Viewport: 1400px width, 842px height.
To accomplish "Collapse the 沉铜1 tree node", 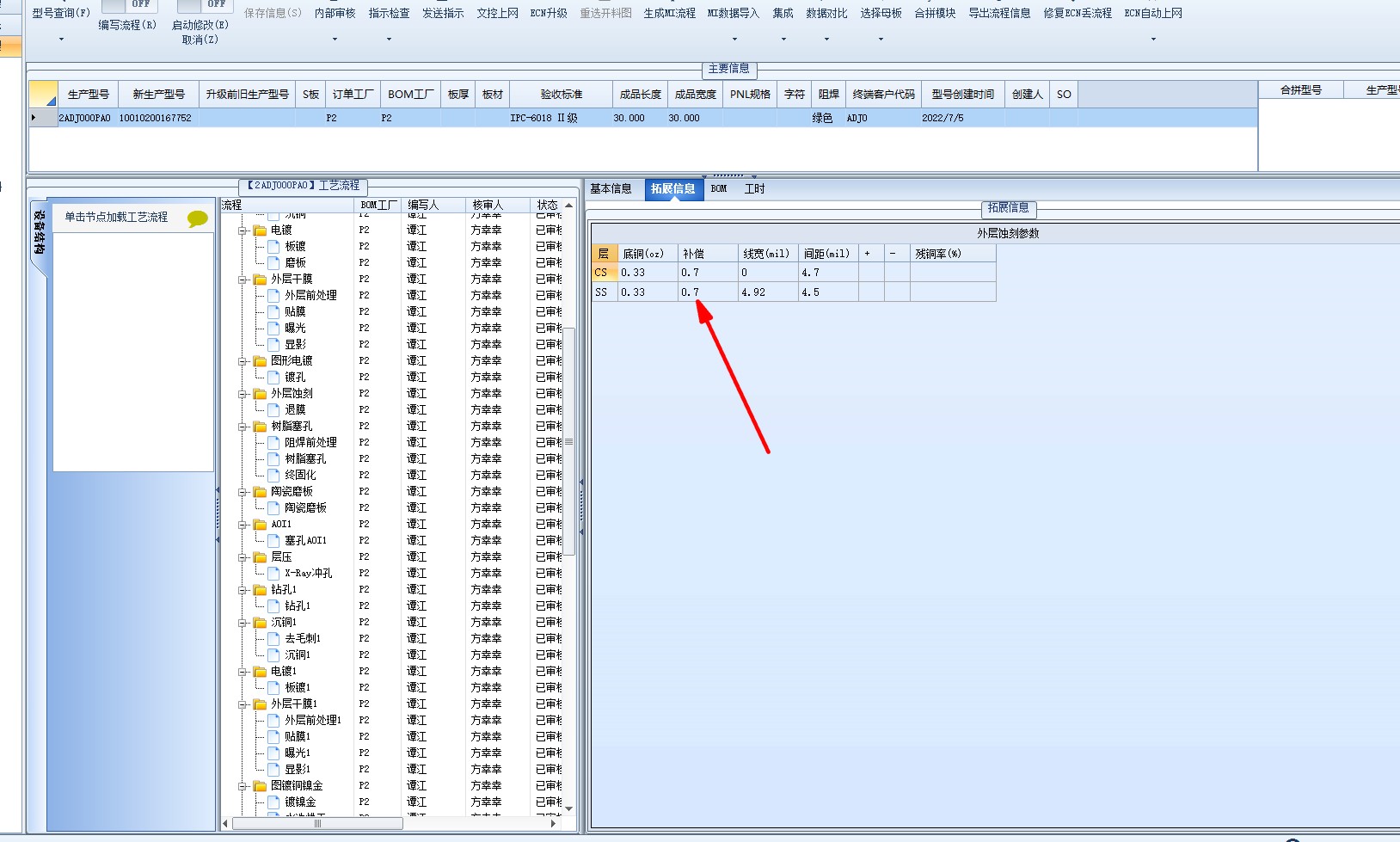I will click(243, 623).
